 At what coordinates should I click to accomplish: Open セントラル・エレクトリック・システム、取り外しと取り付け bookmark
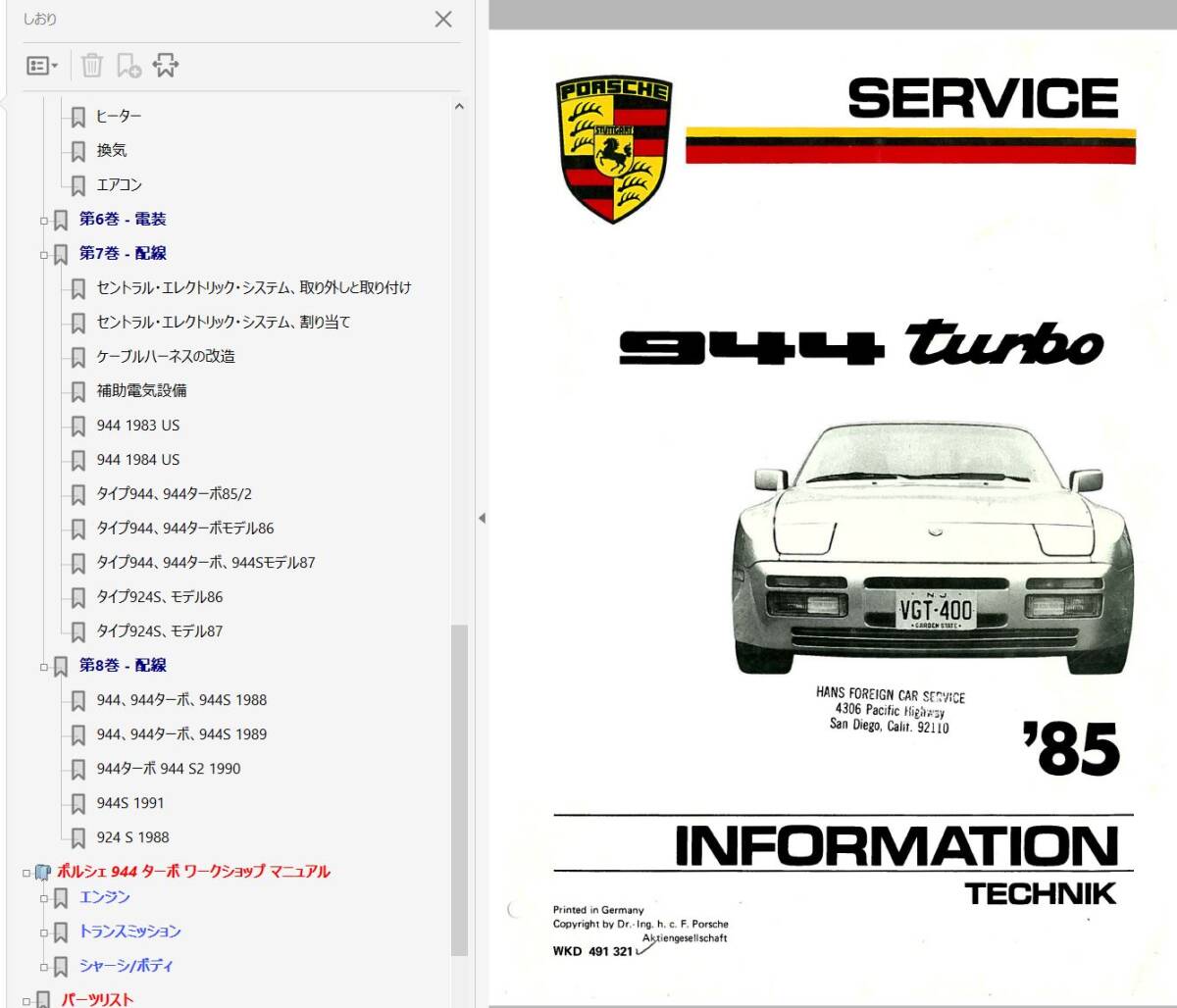coord(254,287)
